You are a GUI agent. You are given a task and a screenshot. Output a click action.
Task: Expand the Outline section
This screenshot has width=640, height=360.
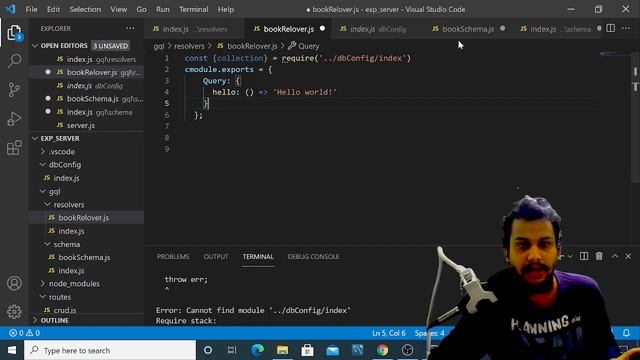pyautogui.click(x=35, y=320)
